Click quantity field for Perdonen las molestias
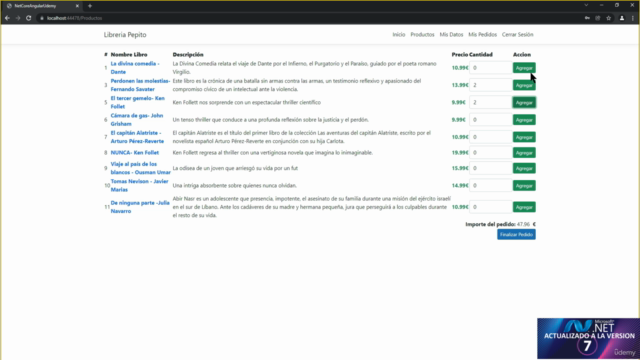The image size is (640, 360). click(491, 85)
